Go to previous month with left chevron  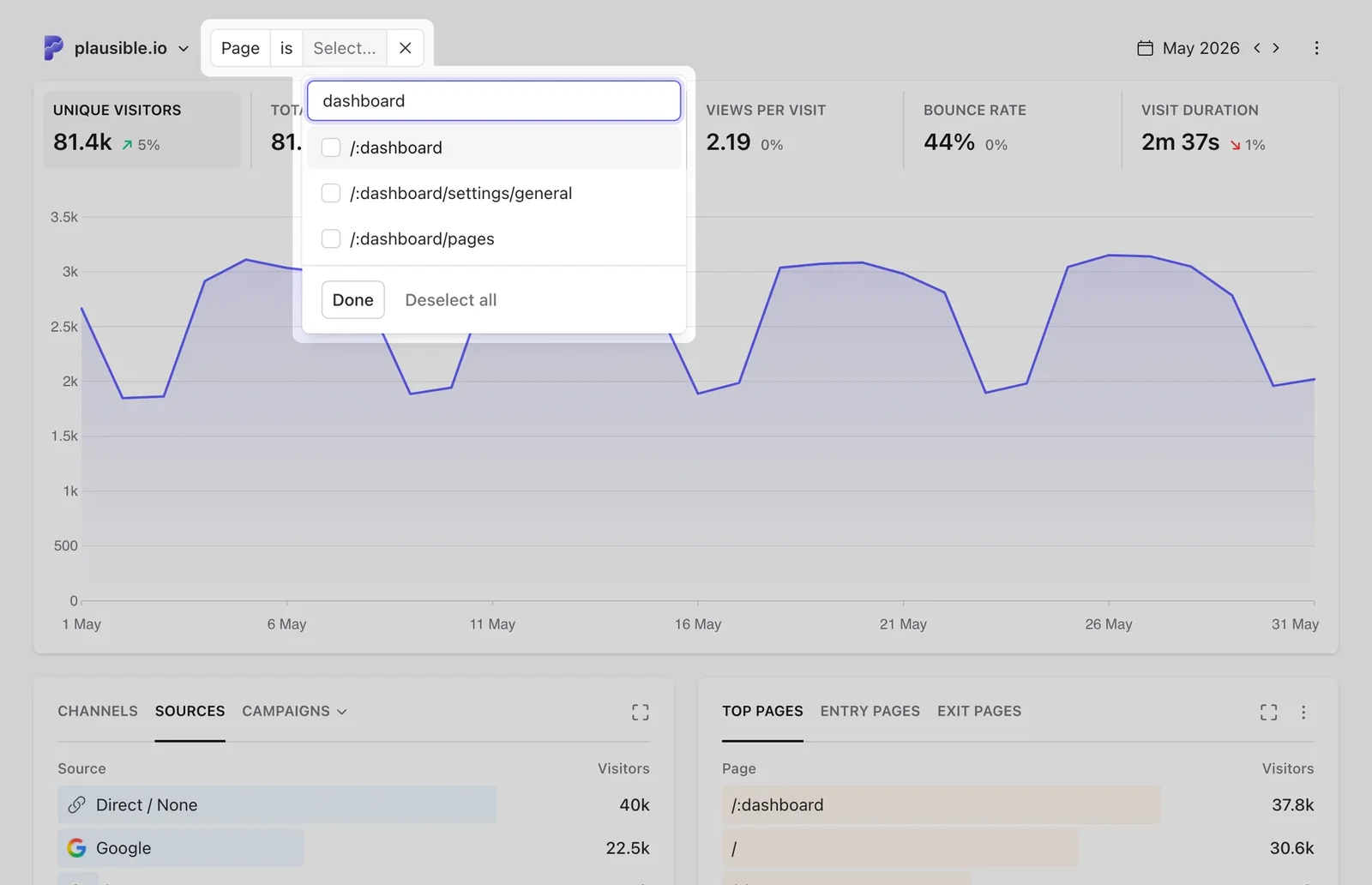coord(1257,48)
